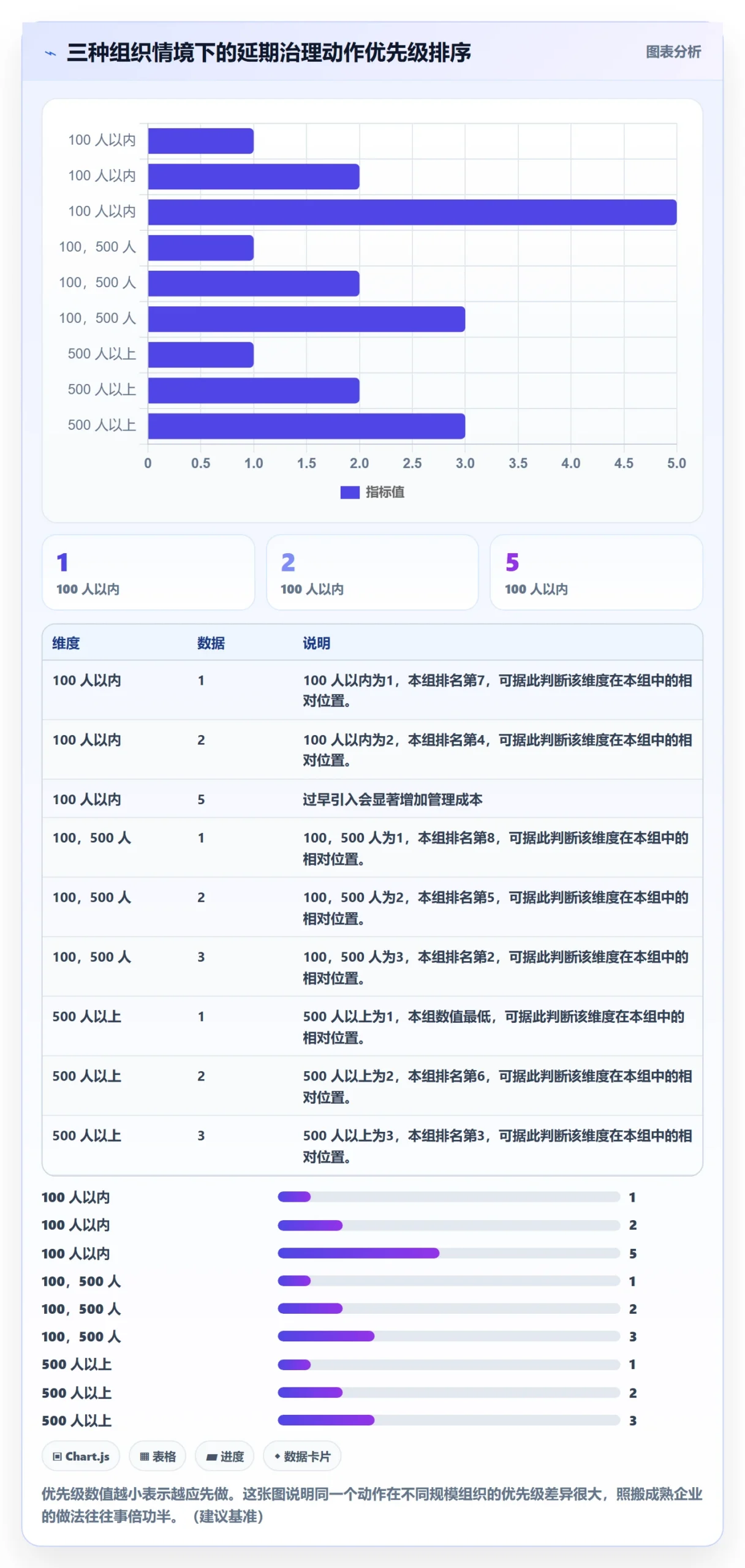Click the description mentioning 本组数值最低
This screenshot has width=745, height=1568.
click(x=494, y=1027)
